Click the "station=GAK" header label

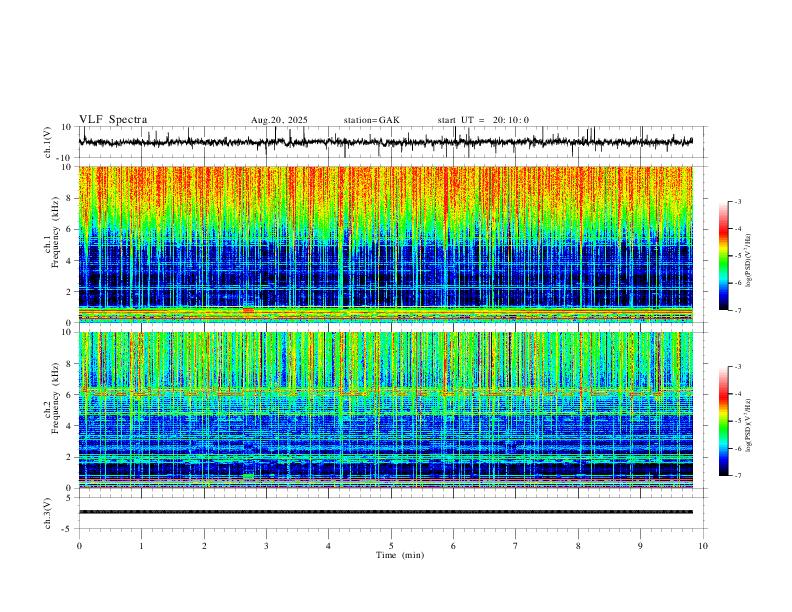click(x=371, y=120)
